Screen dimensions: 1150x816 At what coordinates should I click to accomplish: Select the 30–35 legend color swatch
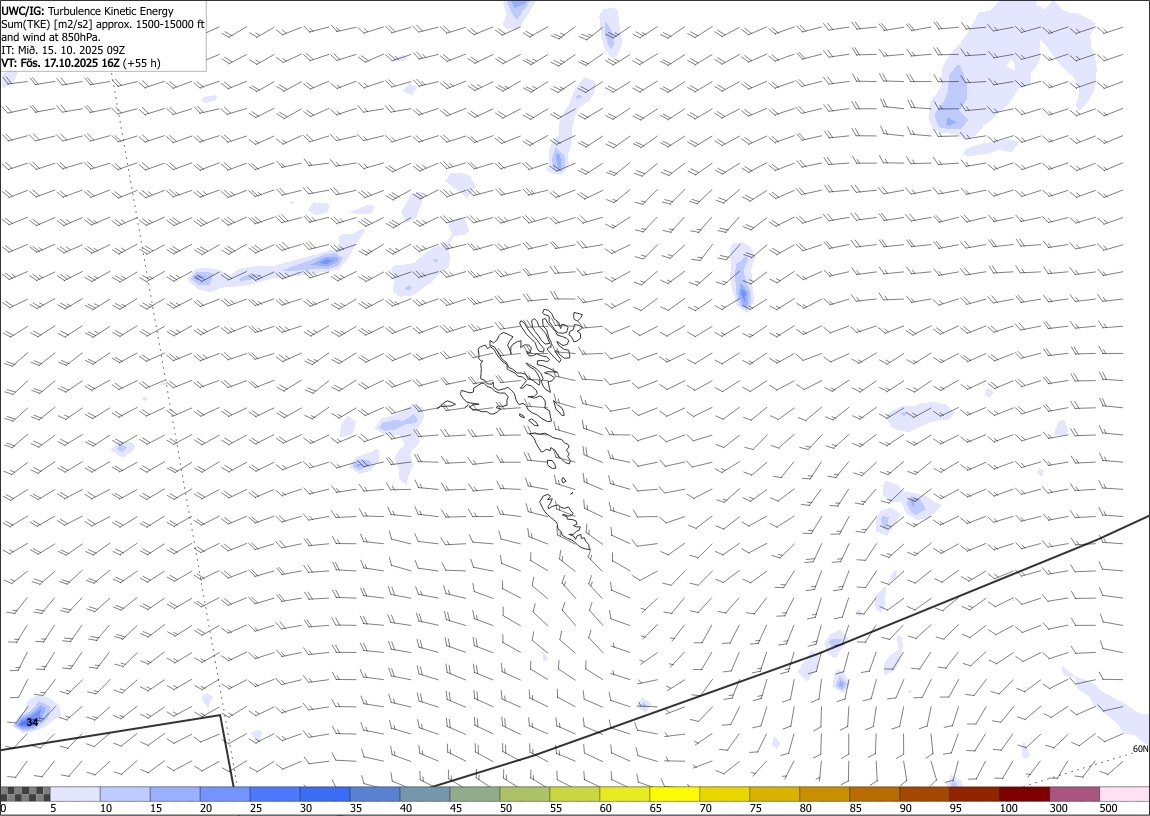pyautogui.click(x=325, y=794)
